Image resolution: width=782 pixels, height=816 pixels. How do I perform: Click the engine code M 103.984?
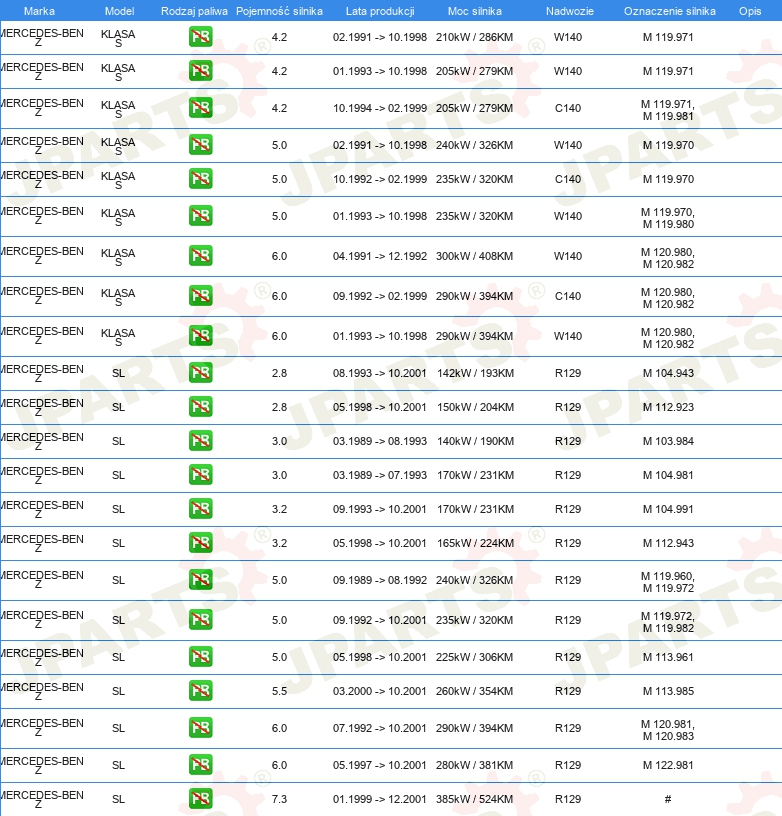[x=668, y=441]
